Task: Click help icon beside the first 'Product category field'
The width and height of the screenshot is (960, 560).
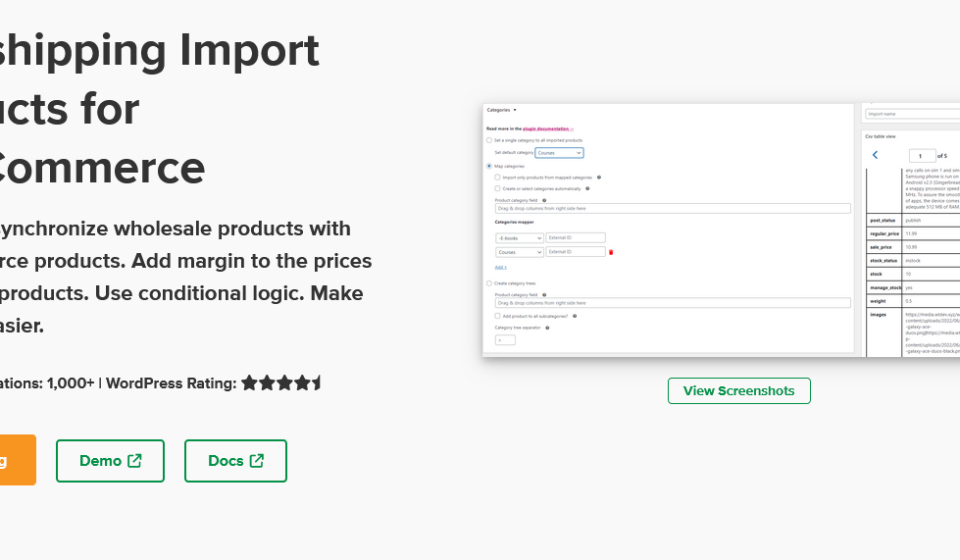Action: point(544,200)
